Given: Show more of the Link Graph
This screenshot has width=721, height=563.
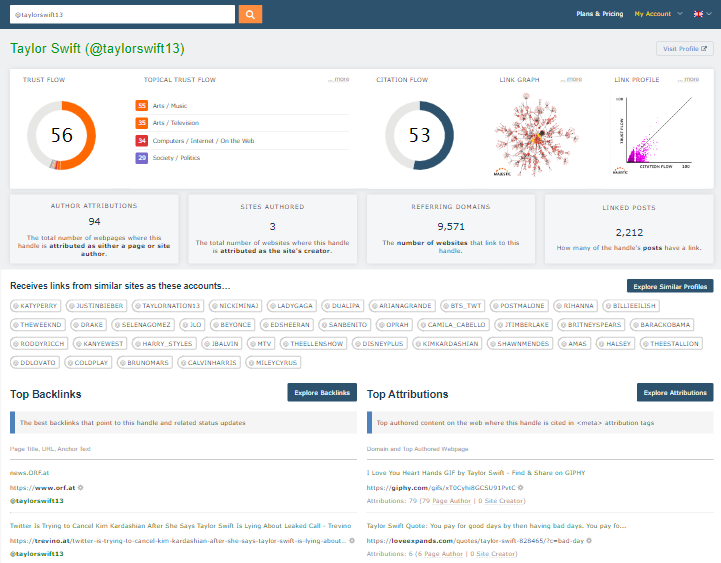Looking at the screenshot, I should [572, 79].
